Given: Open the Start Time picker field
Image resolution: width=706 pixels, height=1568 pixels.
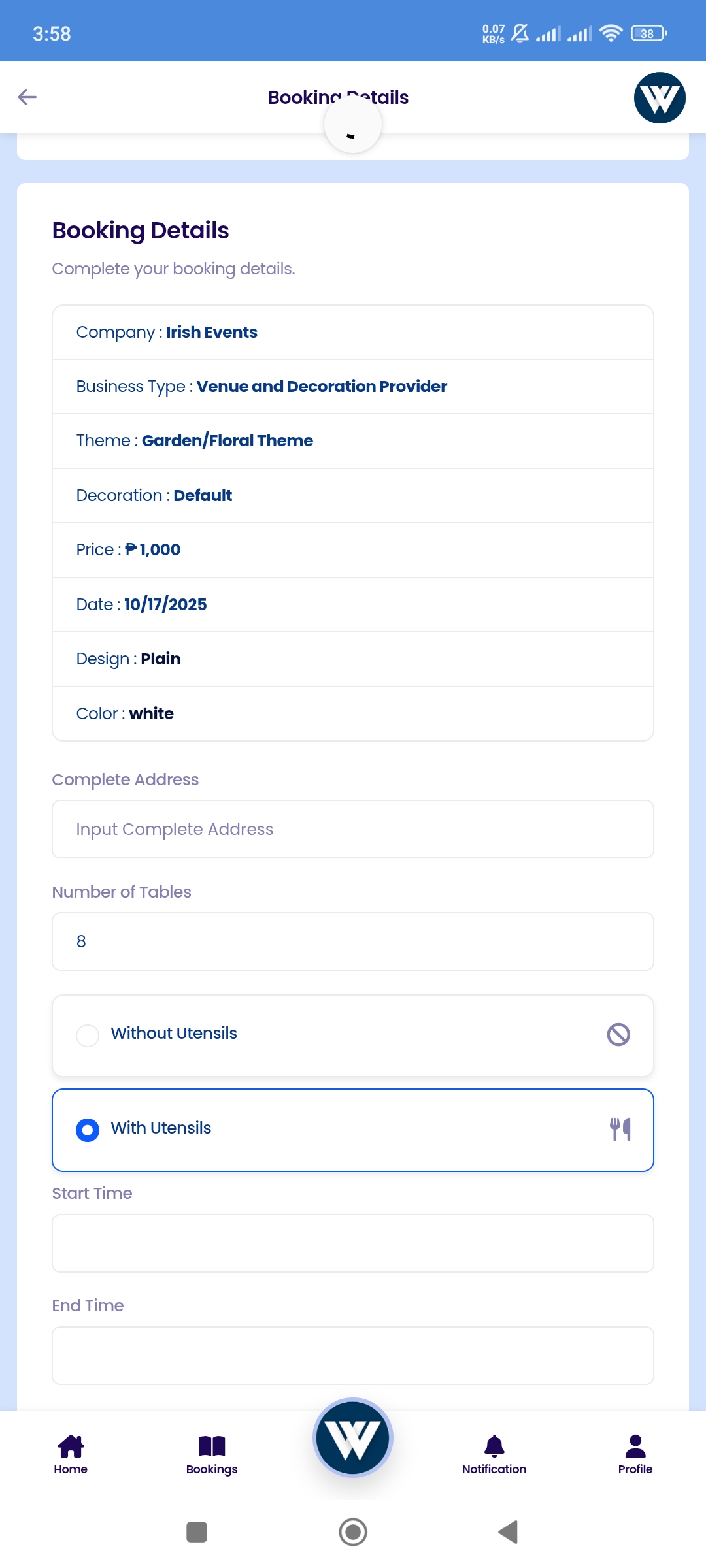Looking at the screenshot, I should [x=353, y=1243].
